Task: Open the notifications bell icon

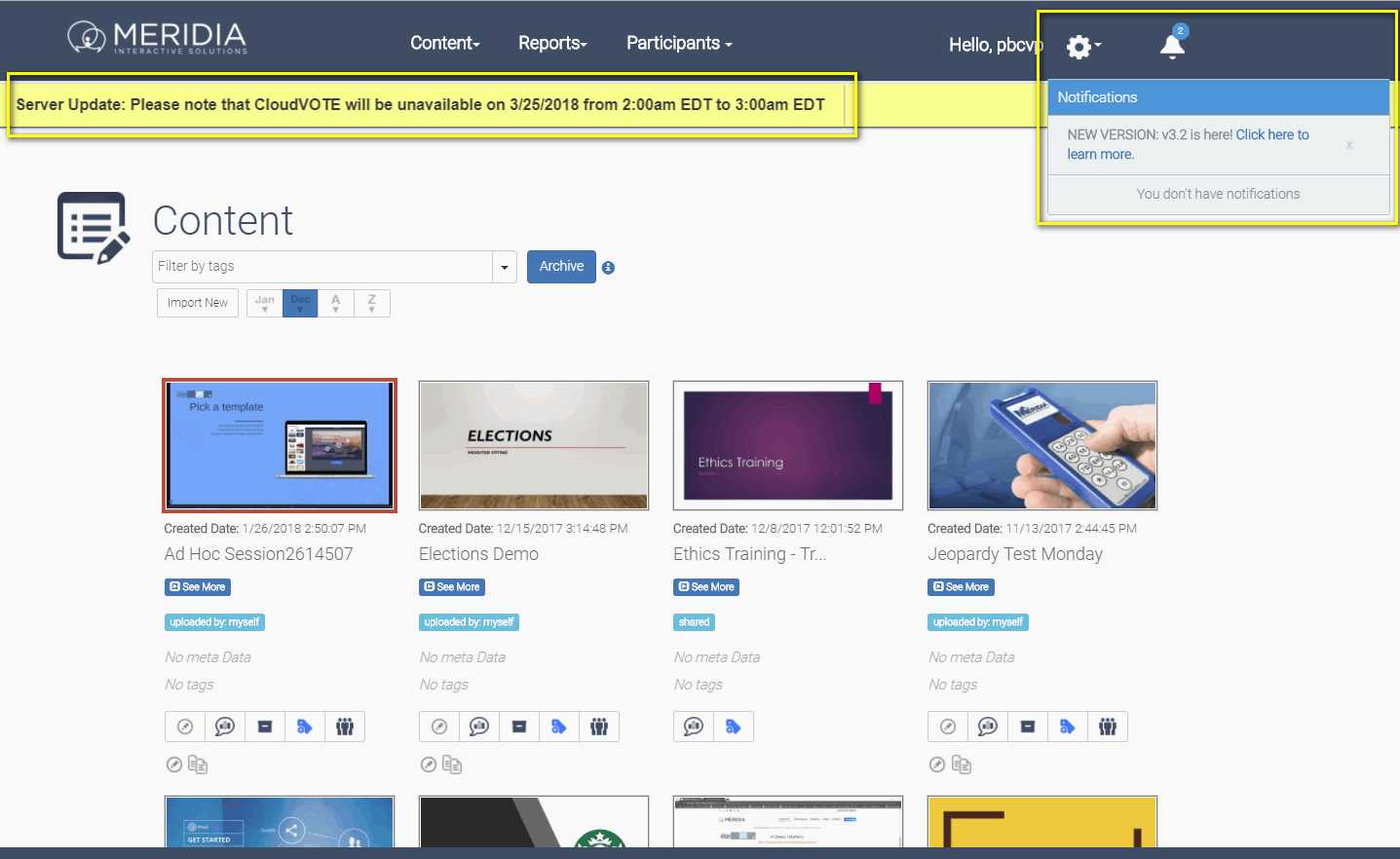Action: click(x=1172, y=45)
